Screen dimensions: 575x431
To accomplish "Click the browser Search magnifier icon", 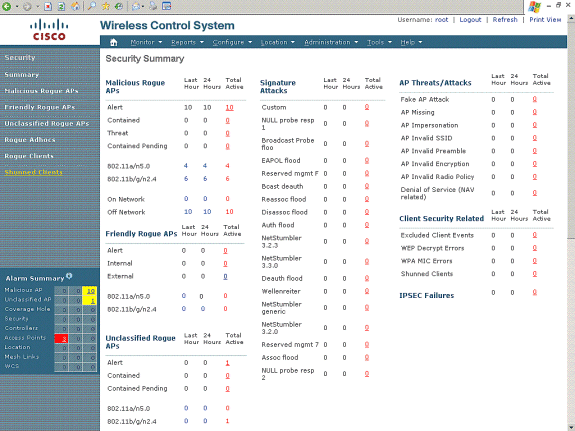I will click(92, 6).
